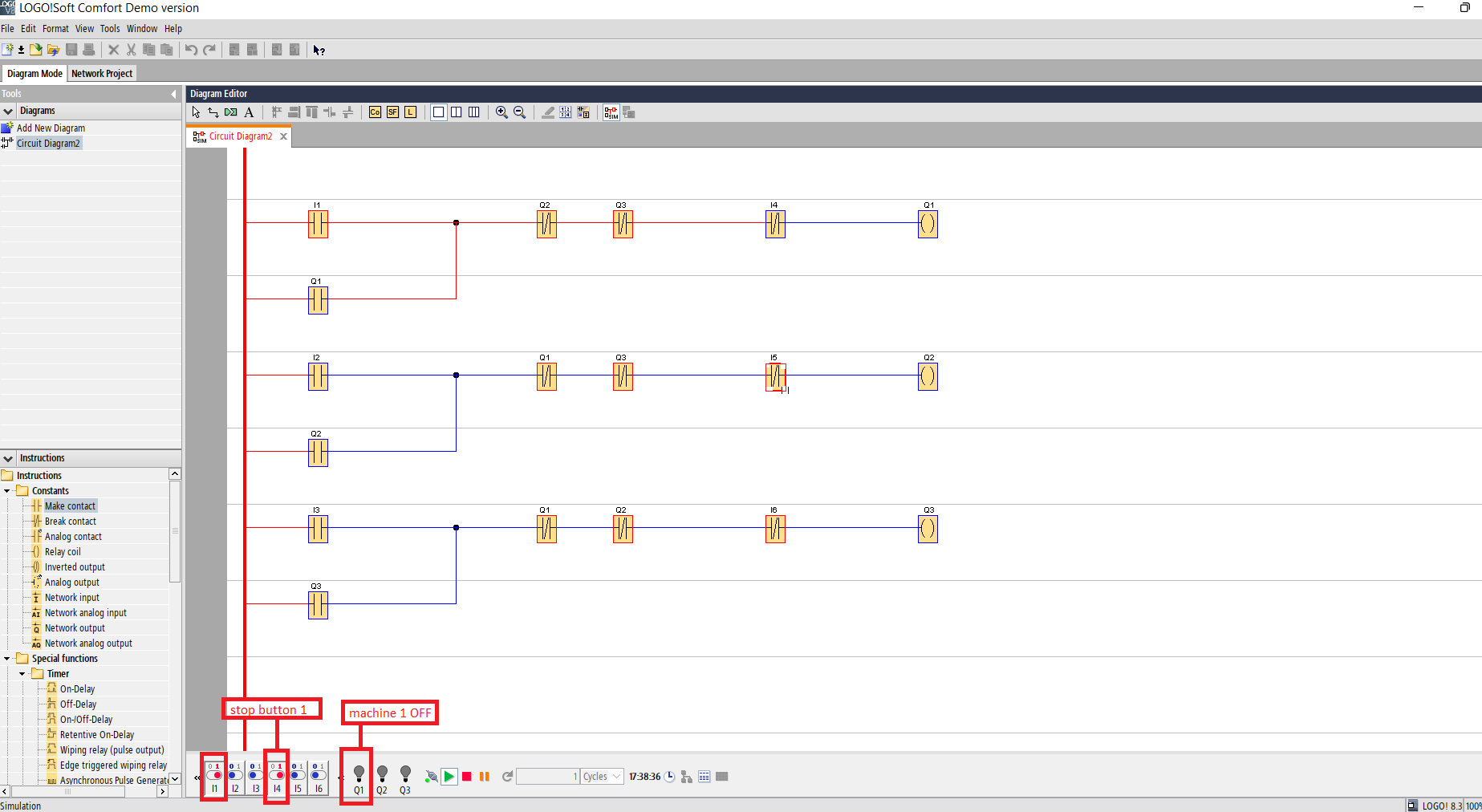Image resolution: width=1482 pixels, height=812 pixels.
Task: Click the zoom in magnifier icon
Action: 501,112
